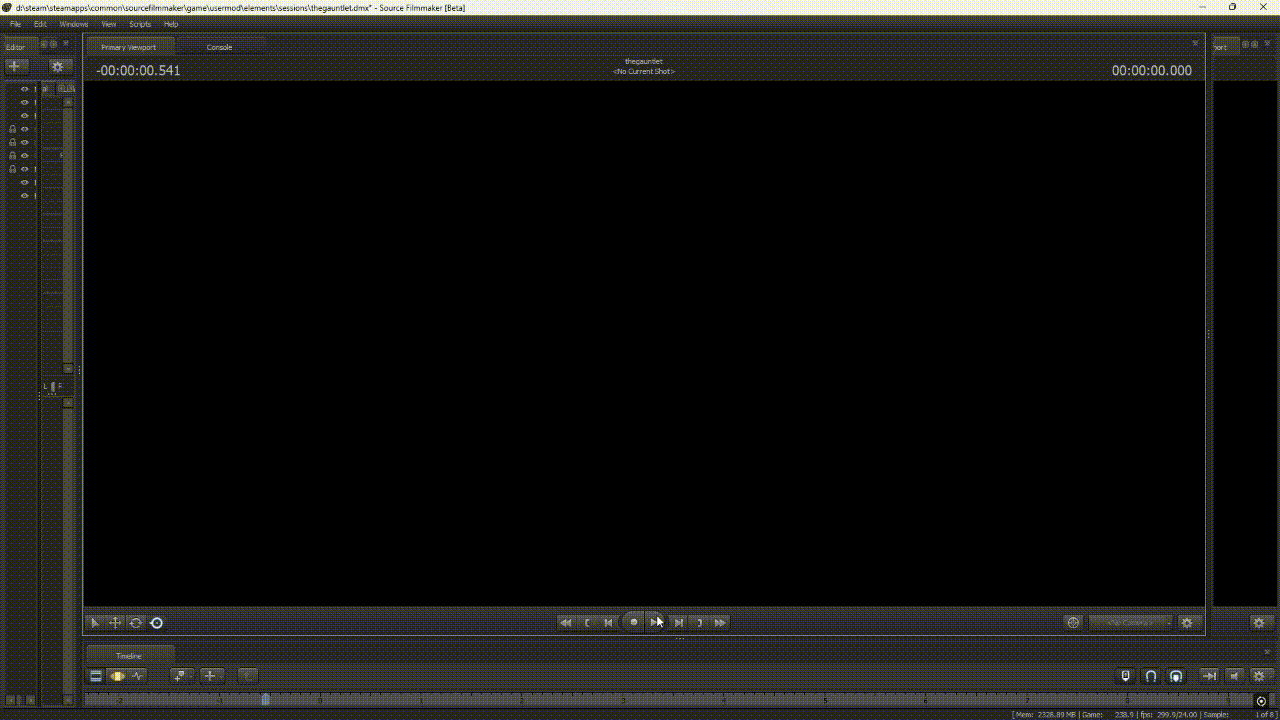Click the dimmed button after timeline plus dropdown
Viewport: 1280px width, 720px height.
pyautogui.click(x=247, y=676)
